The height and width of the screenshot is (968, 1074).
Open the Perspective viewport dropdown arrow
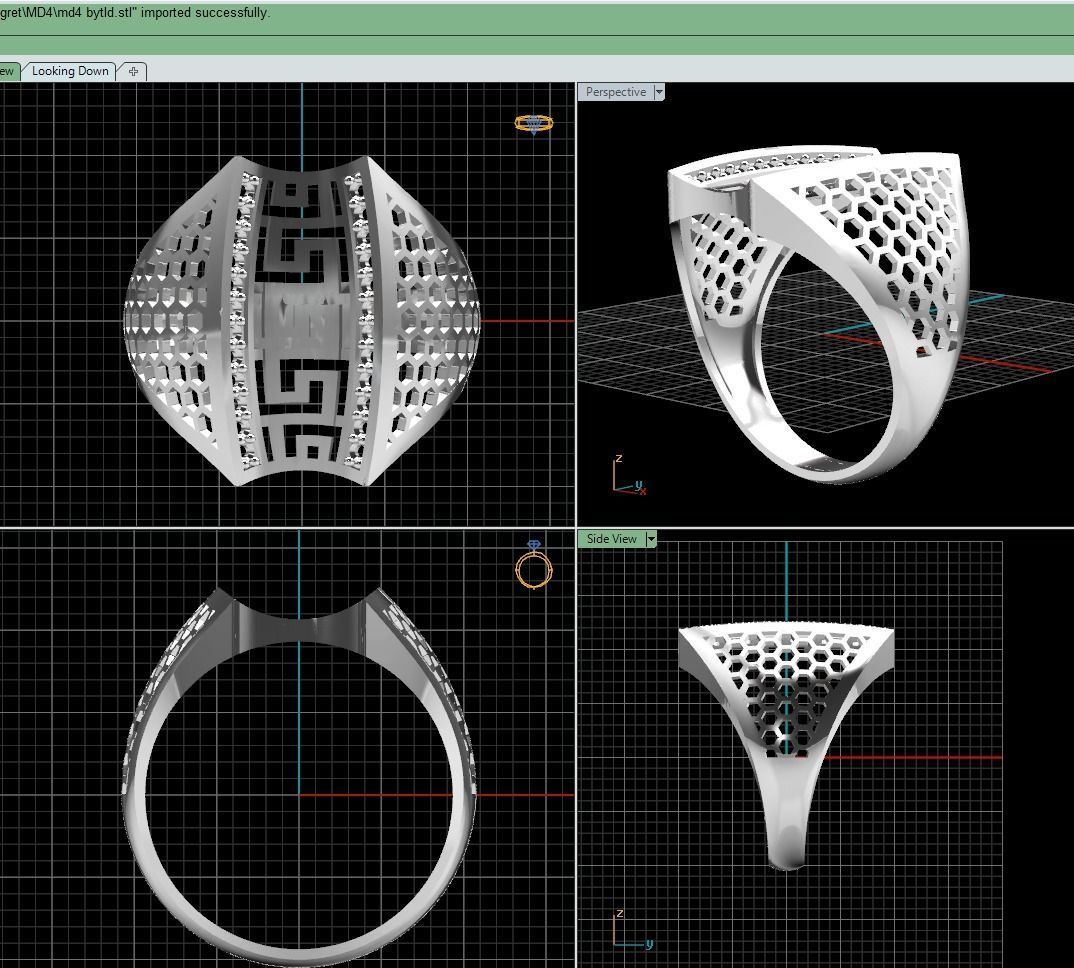659,92
